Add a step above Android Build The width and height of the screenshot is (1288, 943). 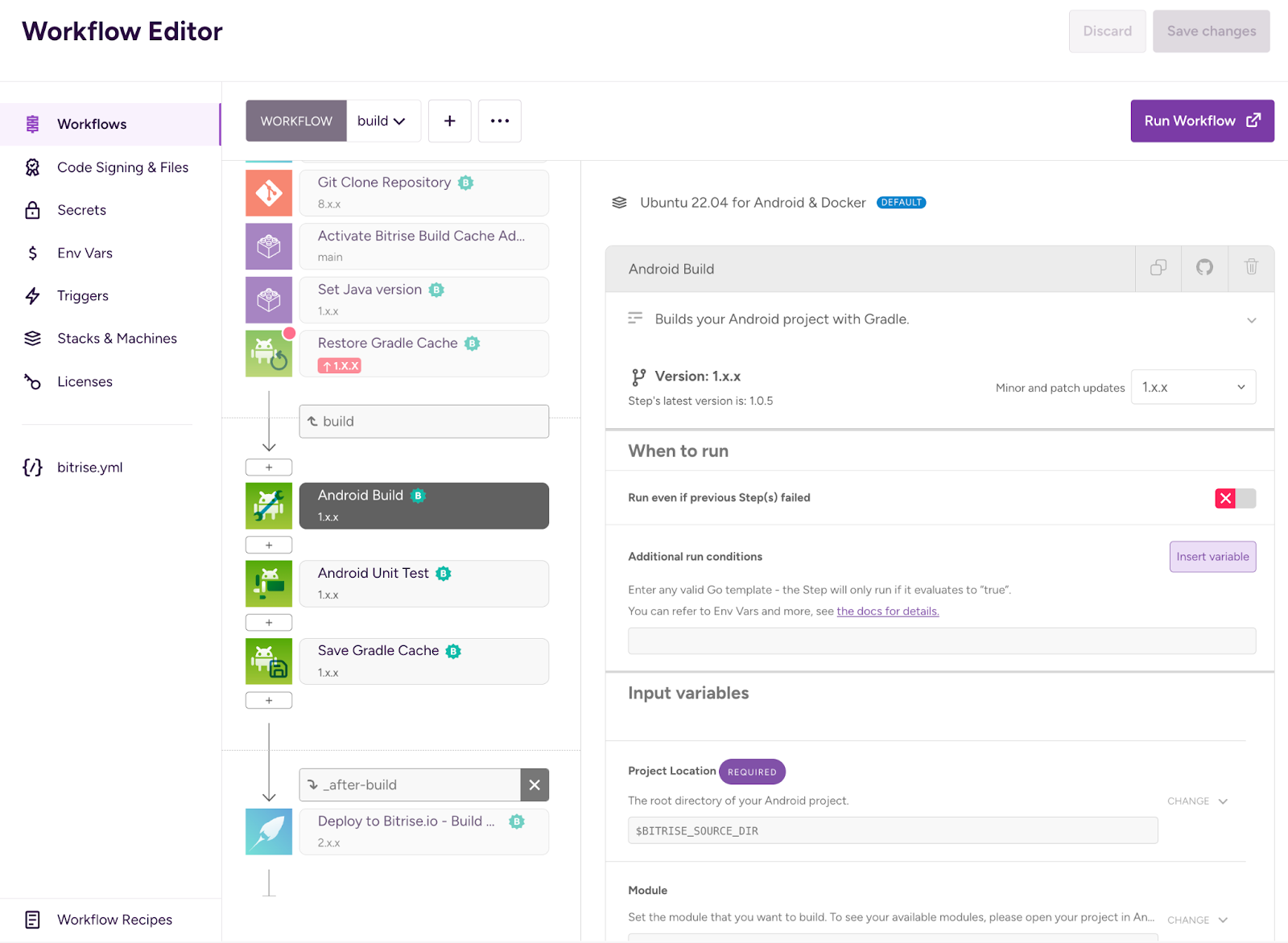pos(269,467)
